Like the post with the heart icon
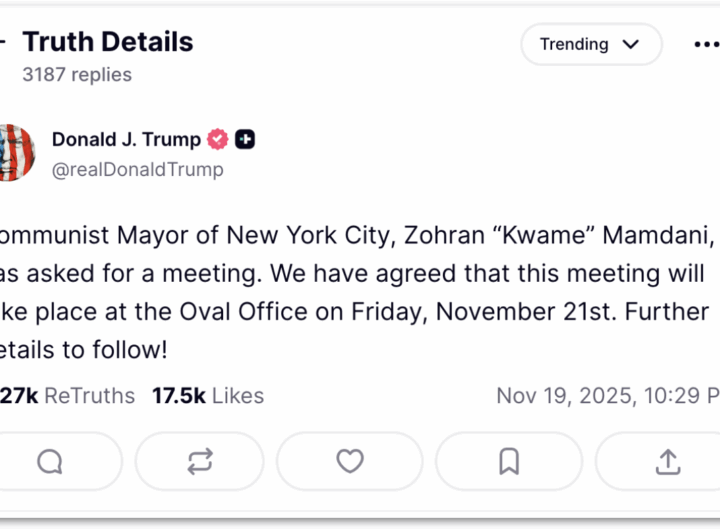Image resolution: width=720 pixels, height=530 pixels. pyautogui.click(x=349, y=461)
